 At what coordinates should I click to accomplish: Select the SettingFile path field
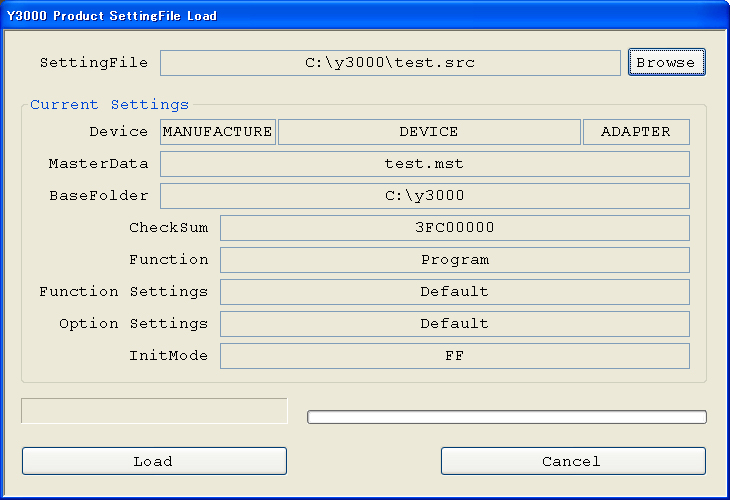(390, 63)
